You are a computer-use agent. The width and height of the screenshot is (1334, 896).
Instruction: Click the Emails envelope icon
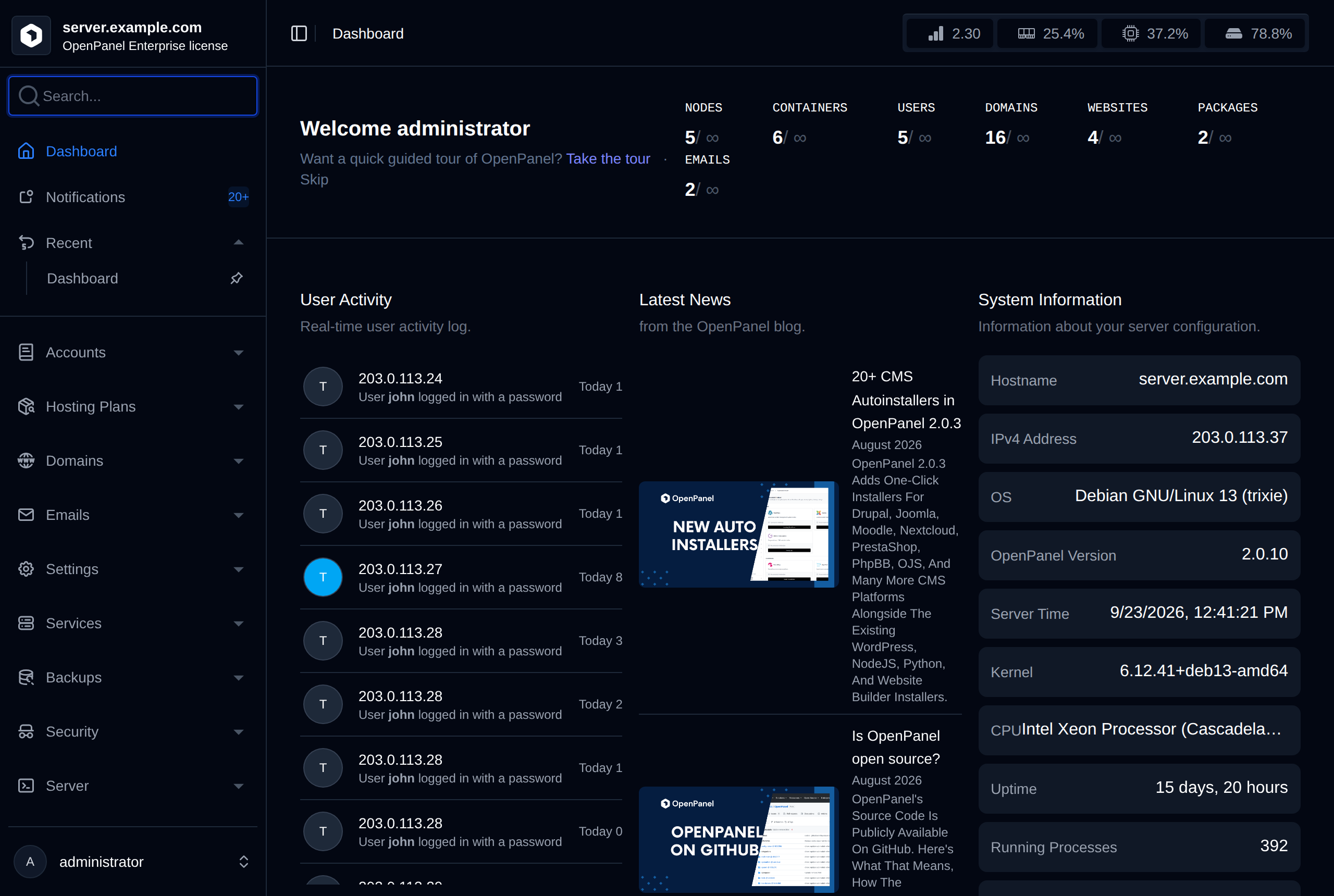coord(26,515)
